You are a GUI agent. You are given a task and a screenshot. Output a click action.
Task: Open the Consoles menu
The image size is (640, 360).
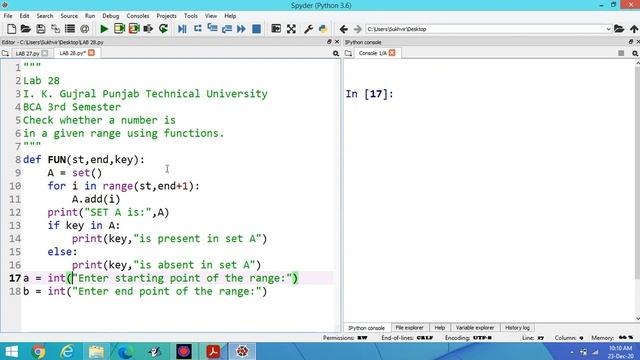click(138, 16)
